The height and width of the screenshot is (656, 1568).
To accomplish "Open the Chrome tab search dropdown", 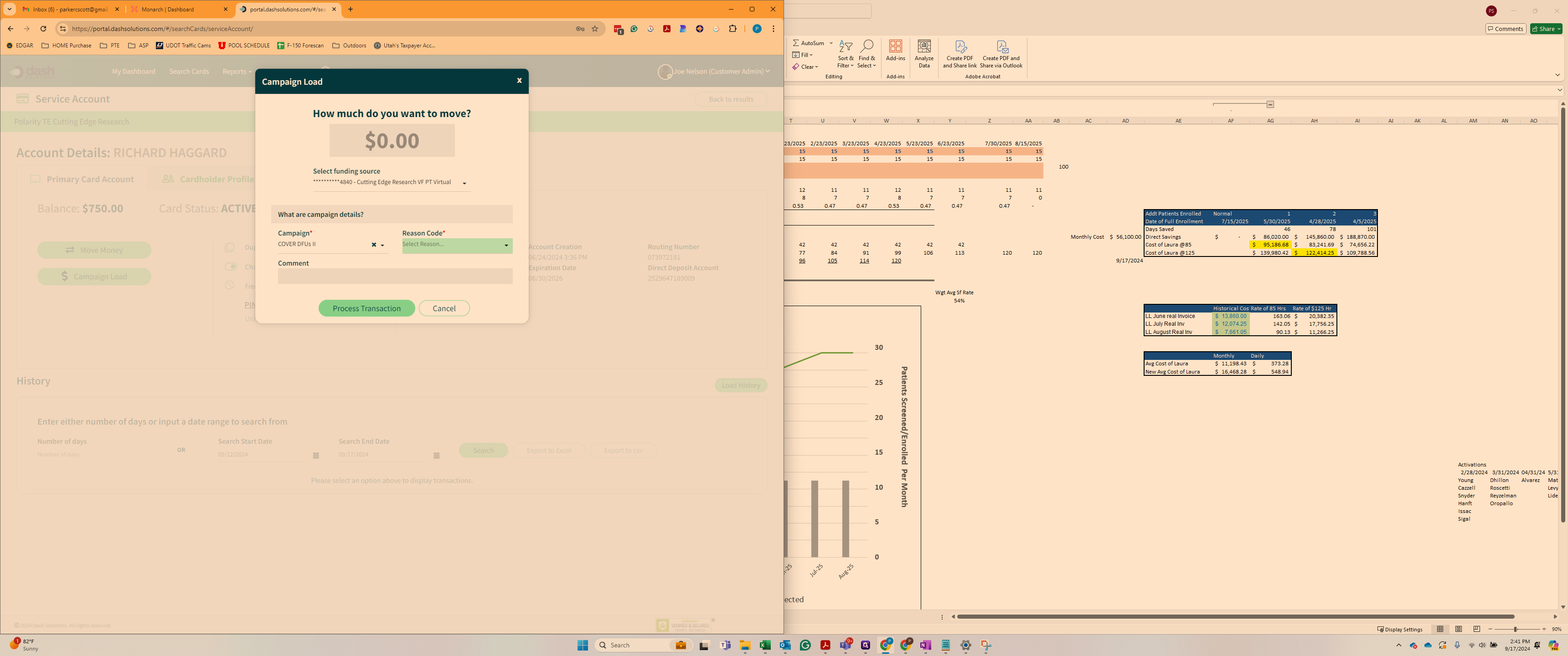I will 10,9.
